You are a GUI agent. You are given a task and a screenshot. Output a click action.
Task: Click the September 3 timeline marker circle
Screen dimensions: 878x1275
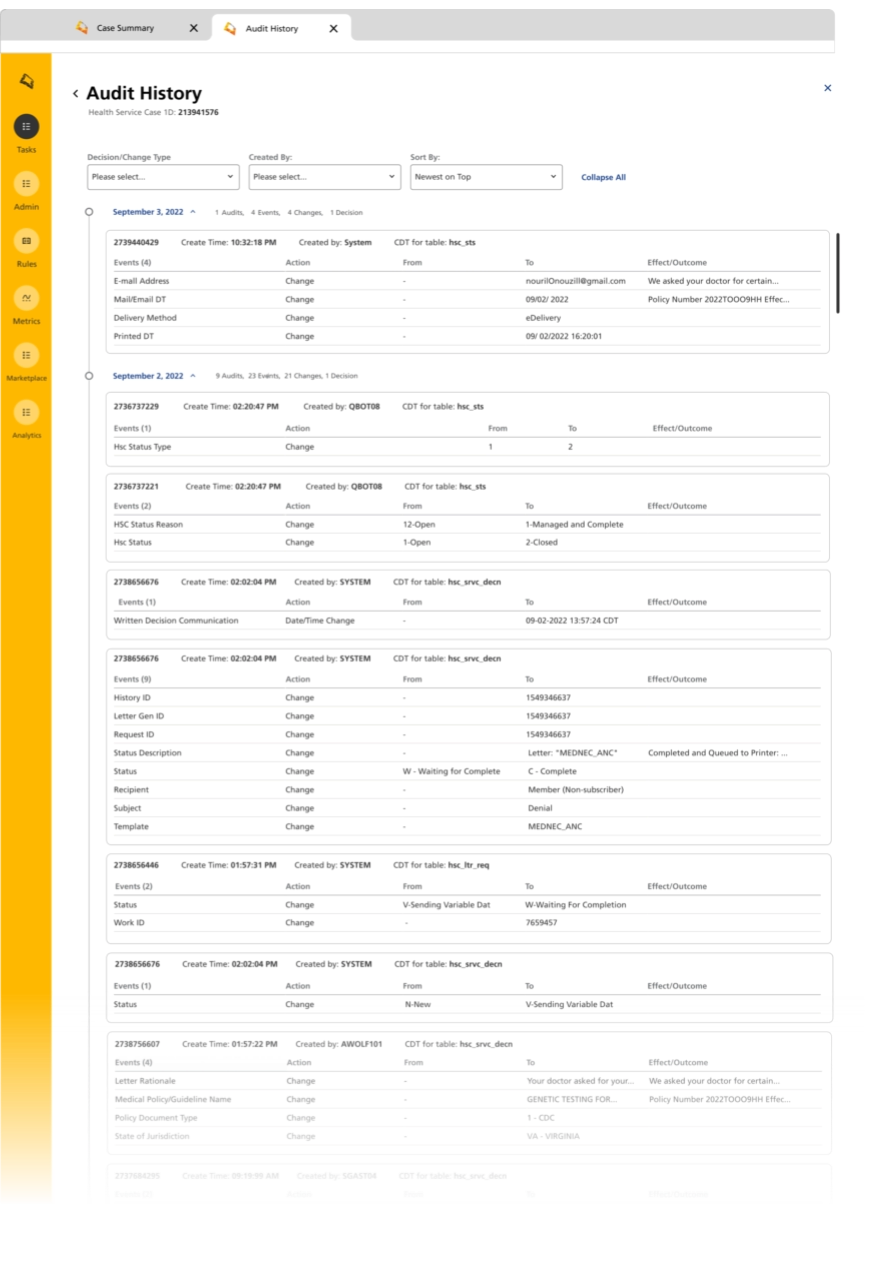click(89, 212)
